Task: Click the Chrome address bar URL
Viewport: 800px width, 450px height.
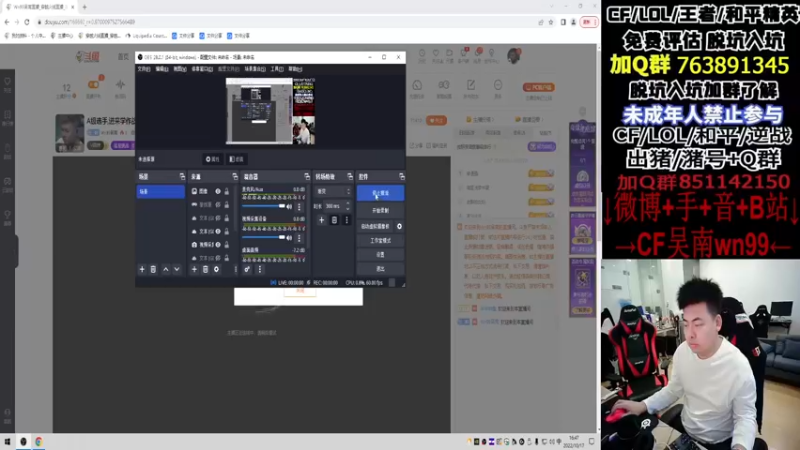Action: pyautogui.click(x=90, y=22)
